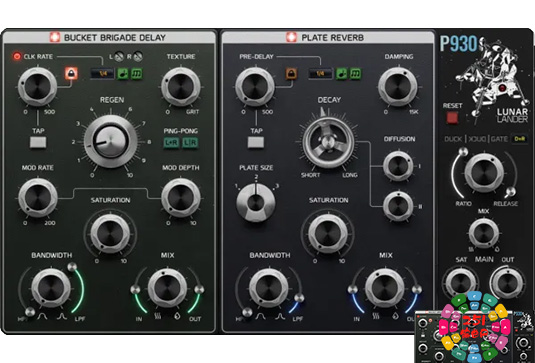
Task: Open the plugin thumbnail in bottom-right corner
Action: [475, 336]
